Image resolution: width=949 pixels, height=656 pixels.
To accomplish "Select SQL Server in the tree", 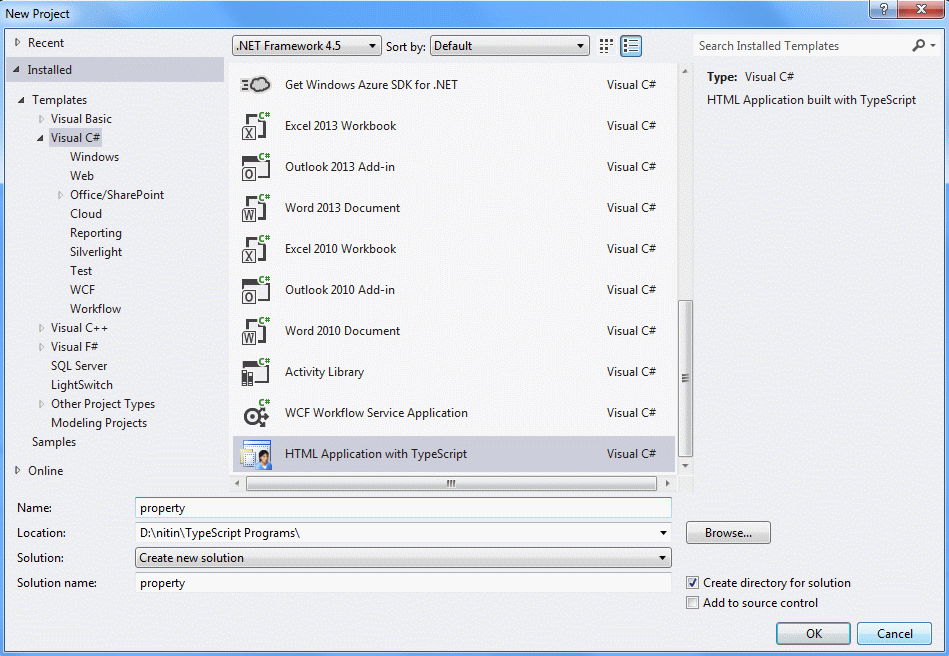I will coord(79,366).
